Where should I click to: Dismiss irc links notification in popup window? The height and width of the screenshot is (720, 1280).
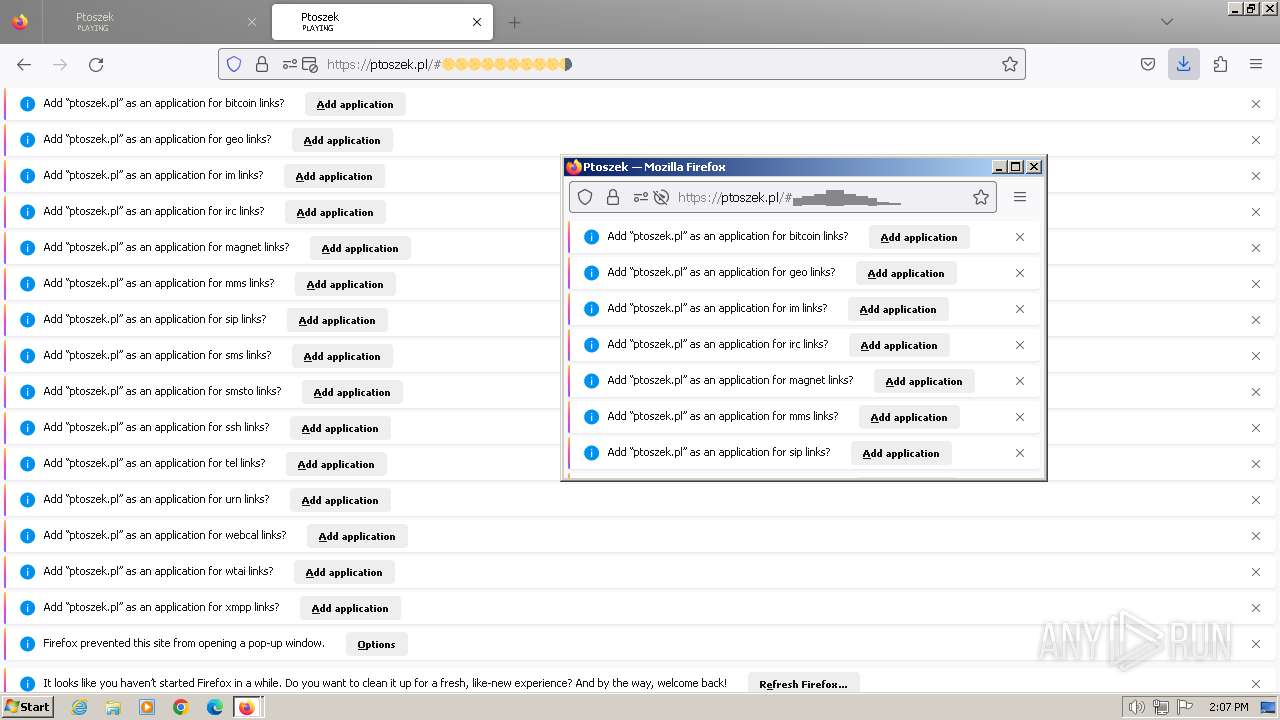click(x=1020, y=345)
